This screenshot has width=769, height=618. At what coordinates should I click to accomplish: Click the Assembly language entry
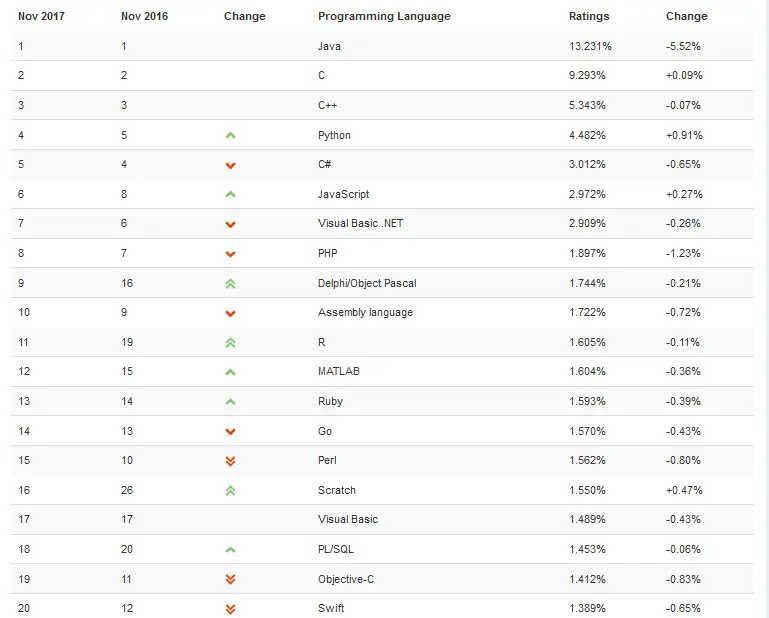[x=365, y=312]
